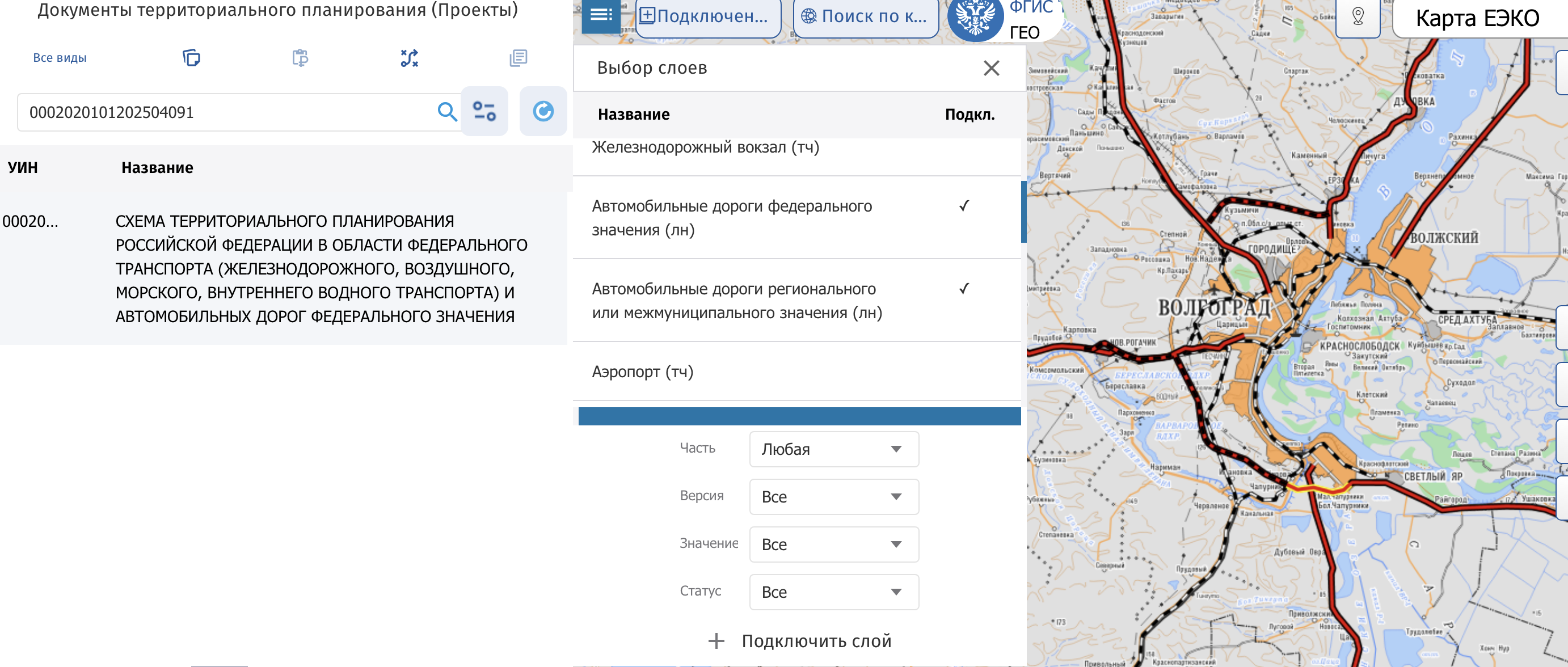Click the refresh results button
This screenshot has height=667, width=1568.
[x=543, y=111]
